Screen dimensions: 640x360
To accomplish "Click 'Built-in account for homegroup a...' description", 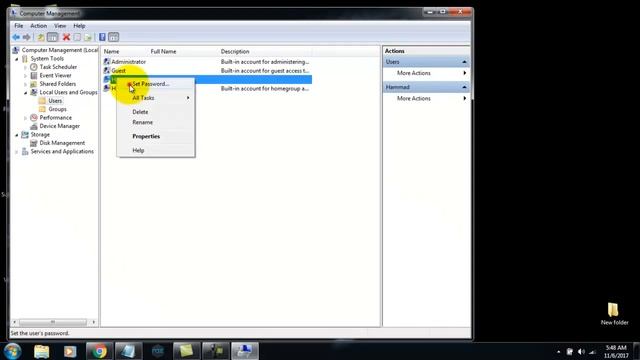I will coord(264,89).
